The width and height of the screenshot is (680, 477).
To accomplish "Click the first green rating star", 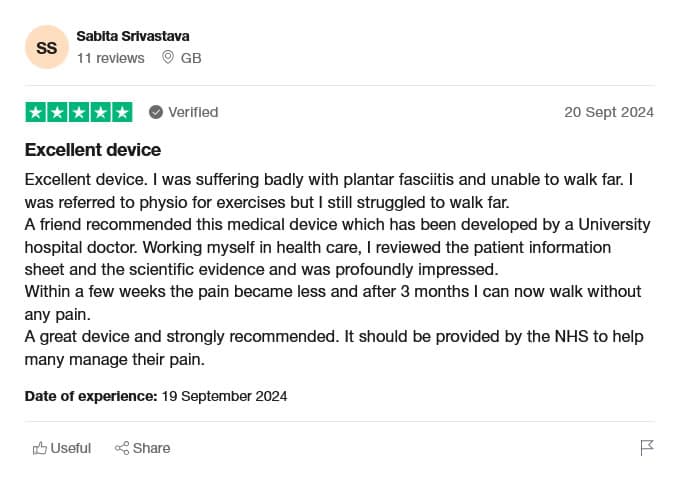I will pyautogui.click(x=35, y=112).
